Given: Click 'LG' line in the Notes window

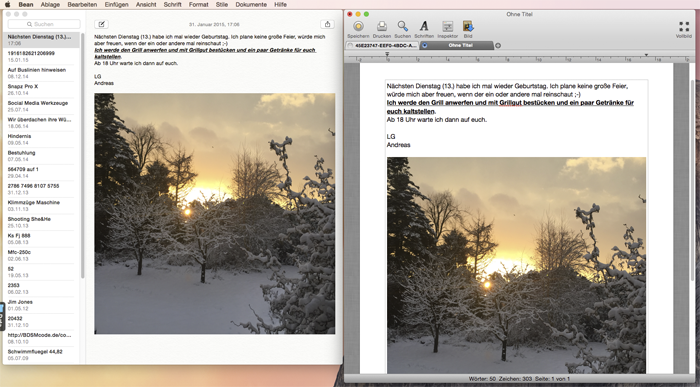Looking at the screenshot, I should (x=98, y=76).
